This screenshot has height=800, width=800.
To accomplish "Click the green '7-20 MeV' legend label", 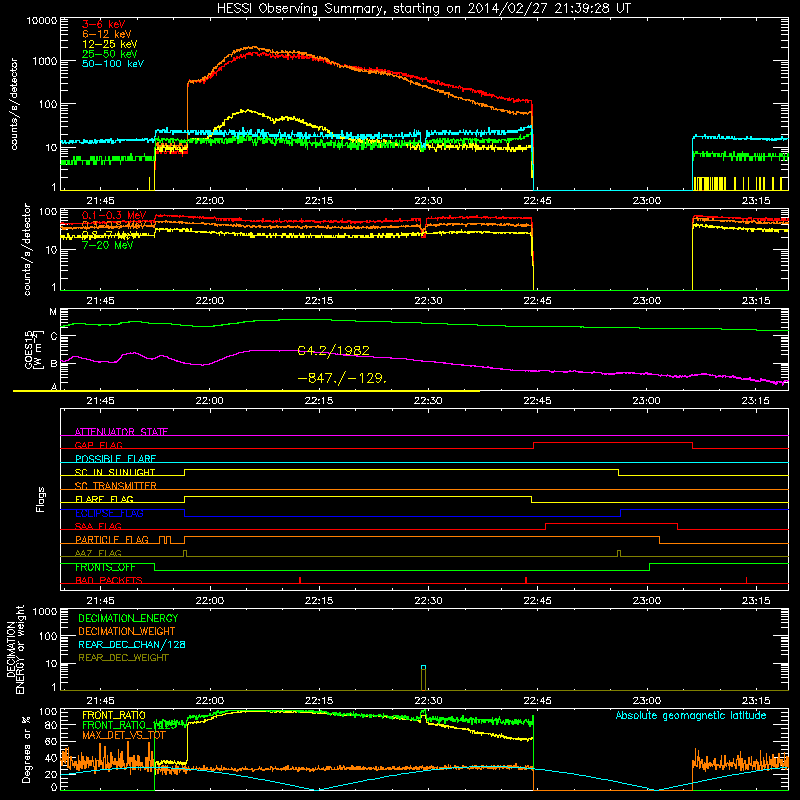I will [107, 245].
